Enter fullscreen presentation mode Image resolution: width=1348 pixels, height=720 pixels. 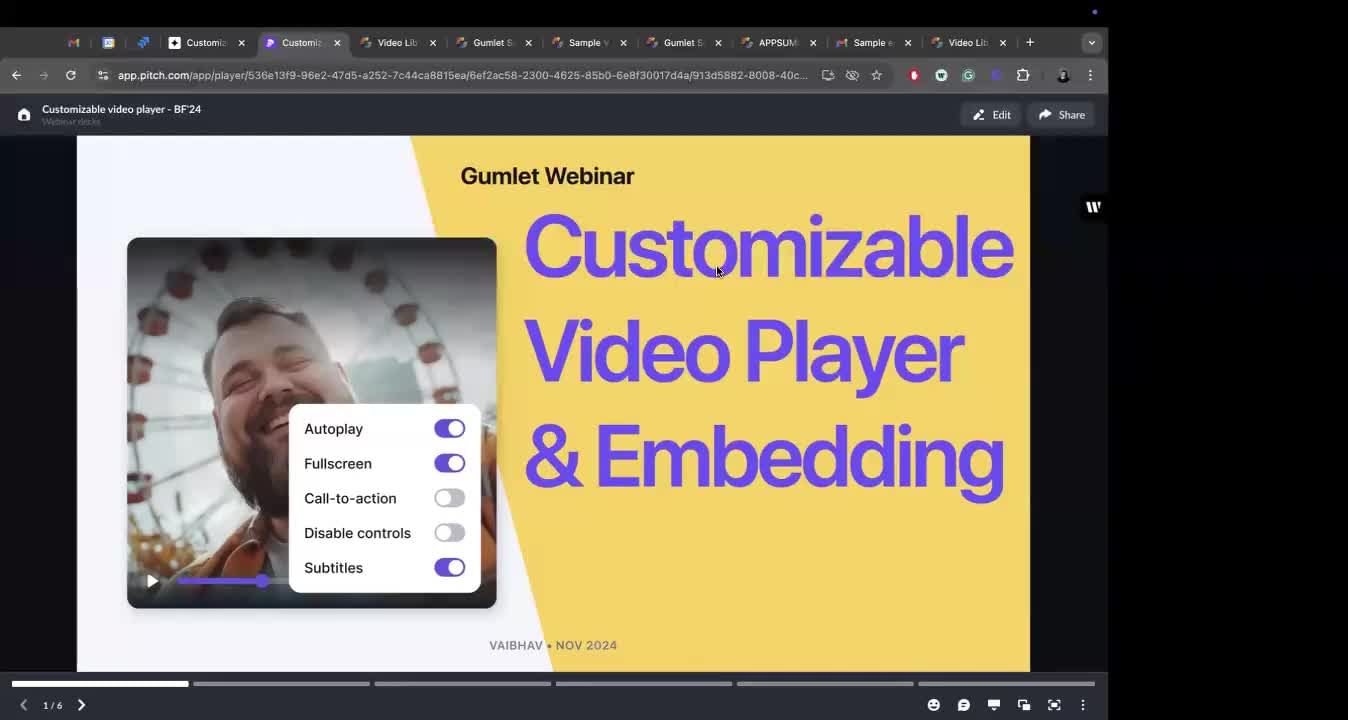[x=1054, y=705]
